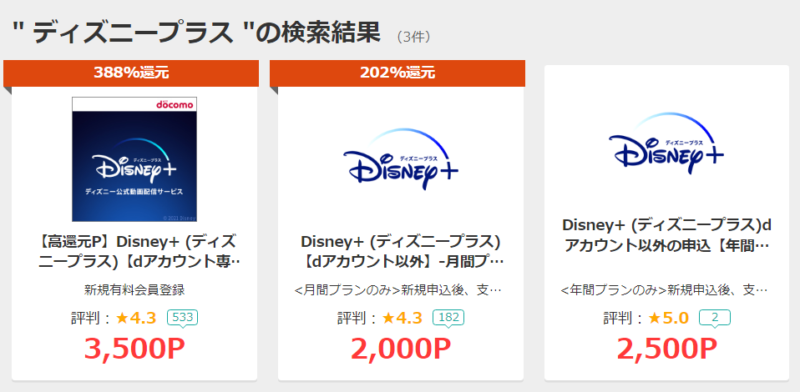Screen dimensions: 800x392
Task: Click the Disney+ logo on monthly plan card
Action: click(401, 159)
